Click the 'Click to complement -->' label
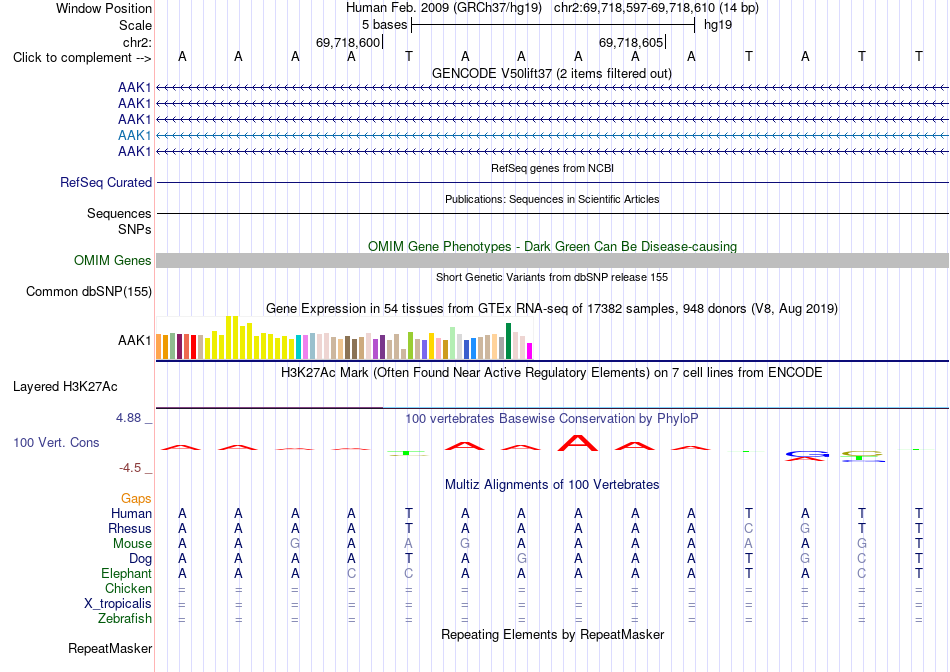 click(x=82, y=58)
